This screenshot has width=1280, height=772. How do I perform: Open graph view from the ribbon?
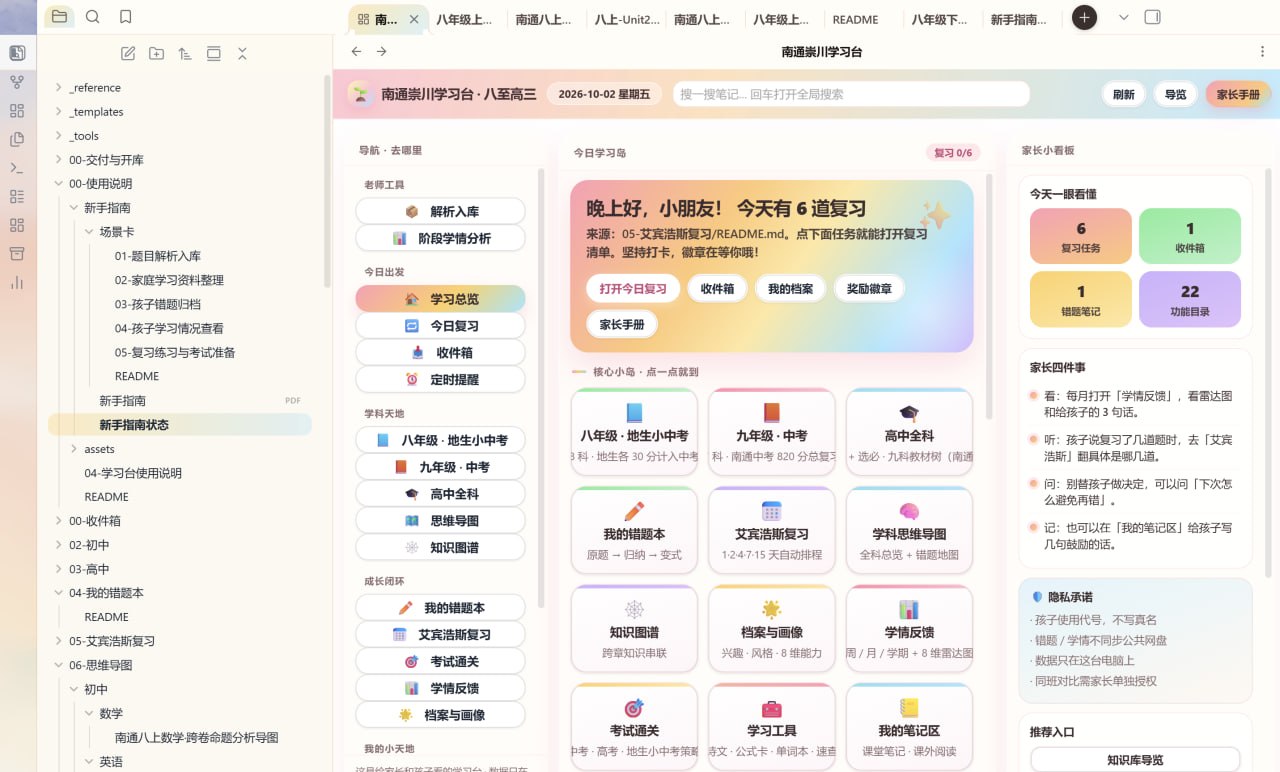[16, 82]
